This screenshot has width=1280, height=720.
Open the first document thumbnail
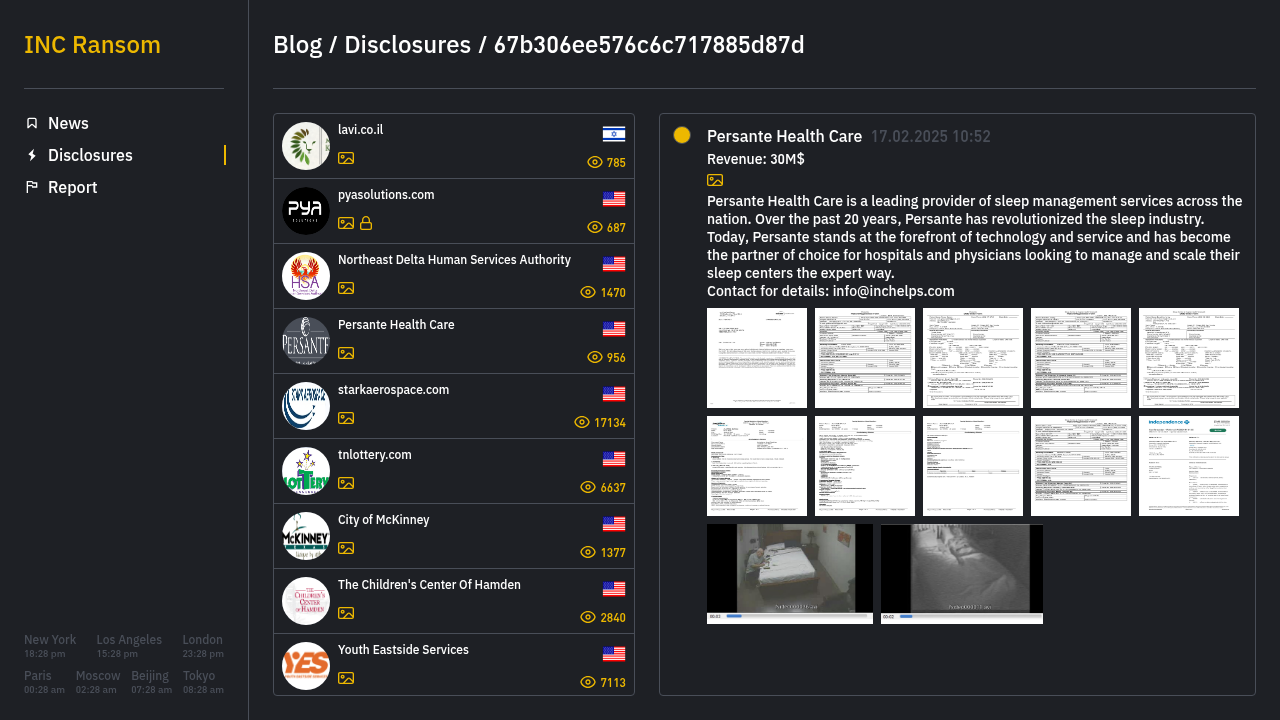757,358
